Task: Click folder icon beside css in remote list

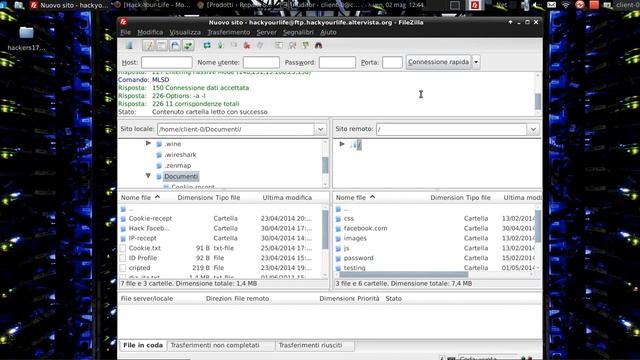Action: pyautogui.click(x=338, y=219)
